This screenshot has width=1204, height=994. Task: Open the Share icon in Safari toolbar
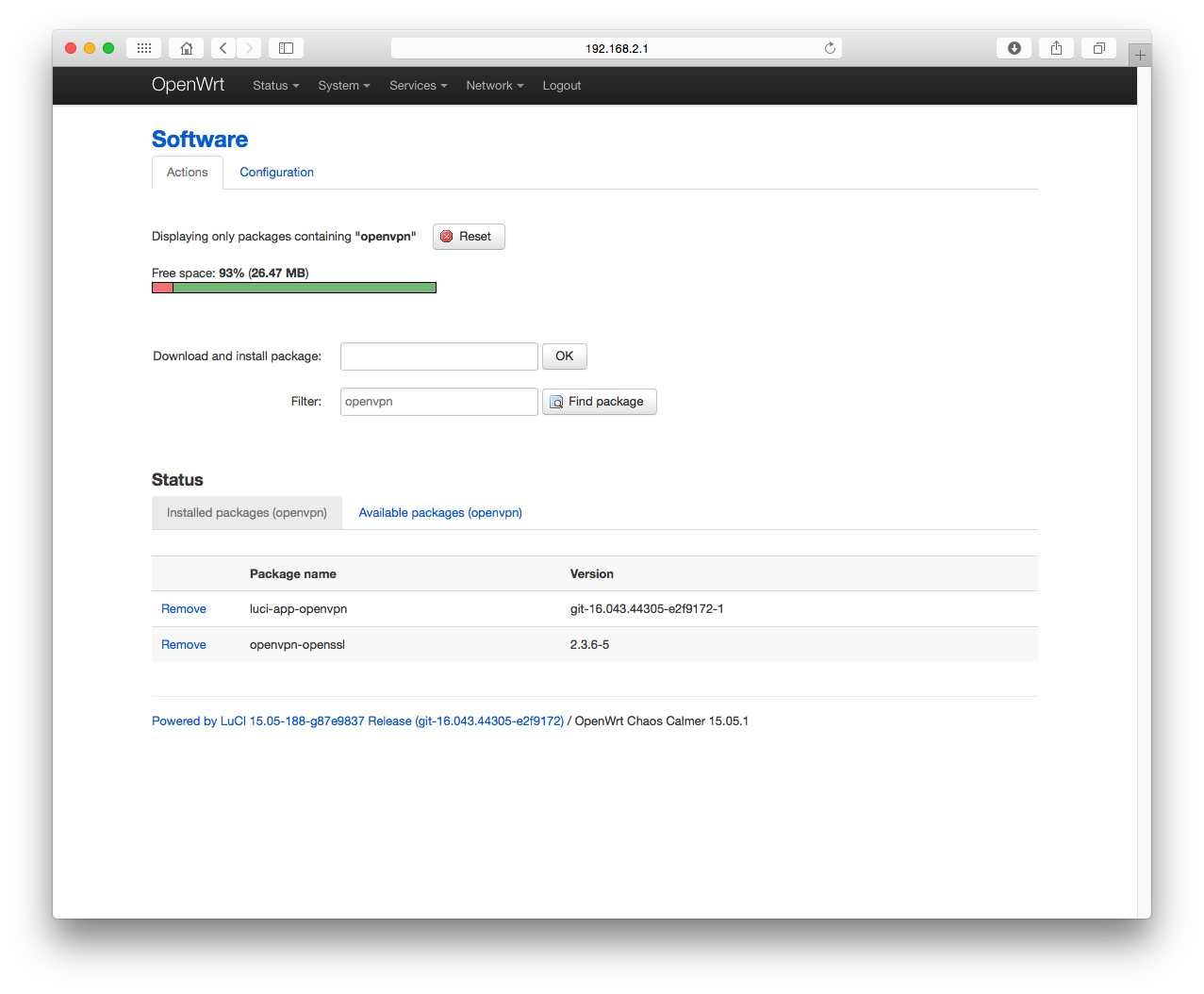click(x=1056, y=48)
